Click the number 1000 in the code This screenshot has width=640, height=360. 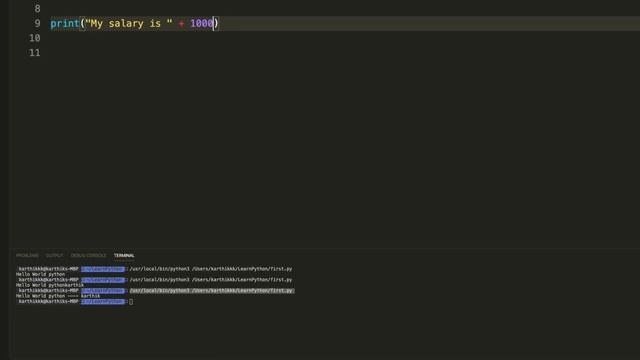point(202,23)
